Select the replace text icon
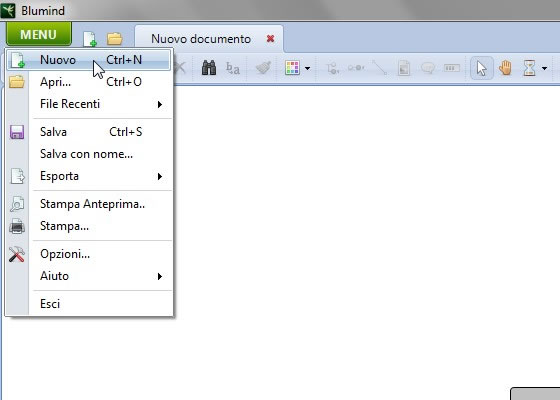Image resolution: width=560 pixels, height=400 pixels. (232, 68)
